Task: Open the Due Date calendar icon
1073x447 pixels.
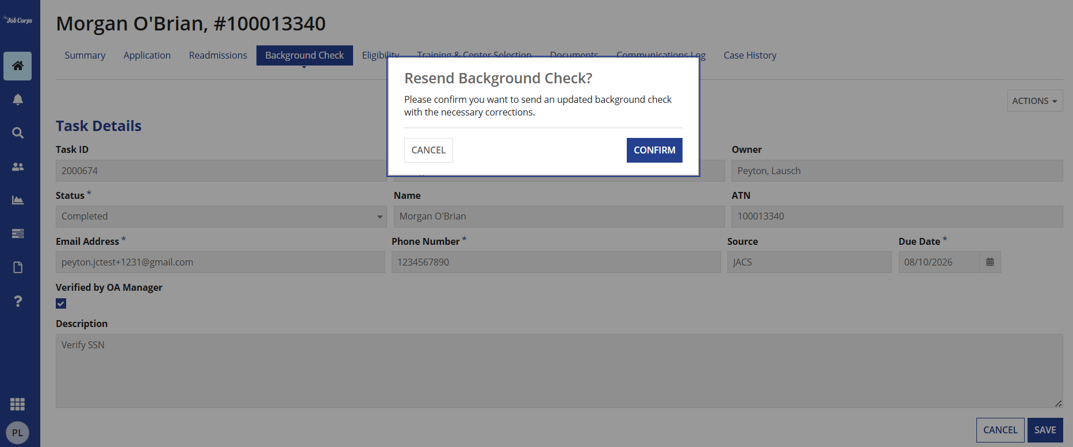Action: click(990, 262)
